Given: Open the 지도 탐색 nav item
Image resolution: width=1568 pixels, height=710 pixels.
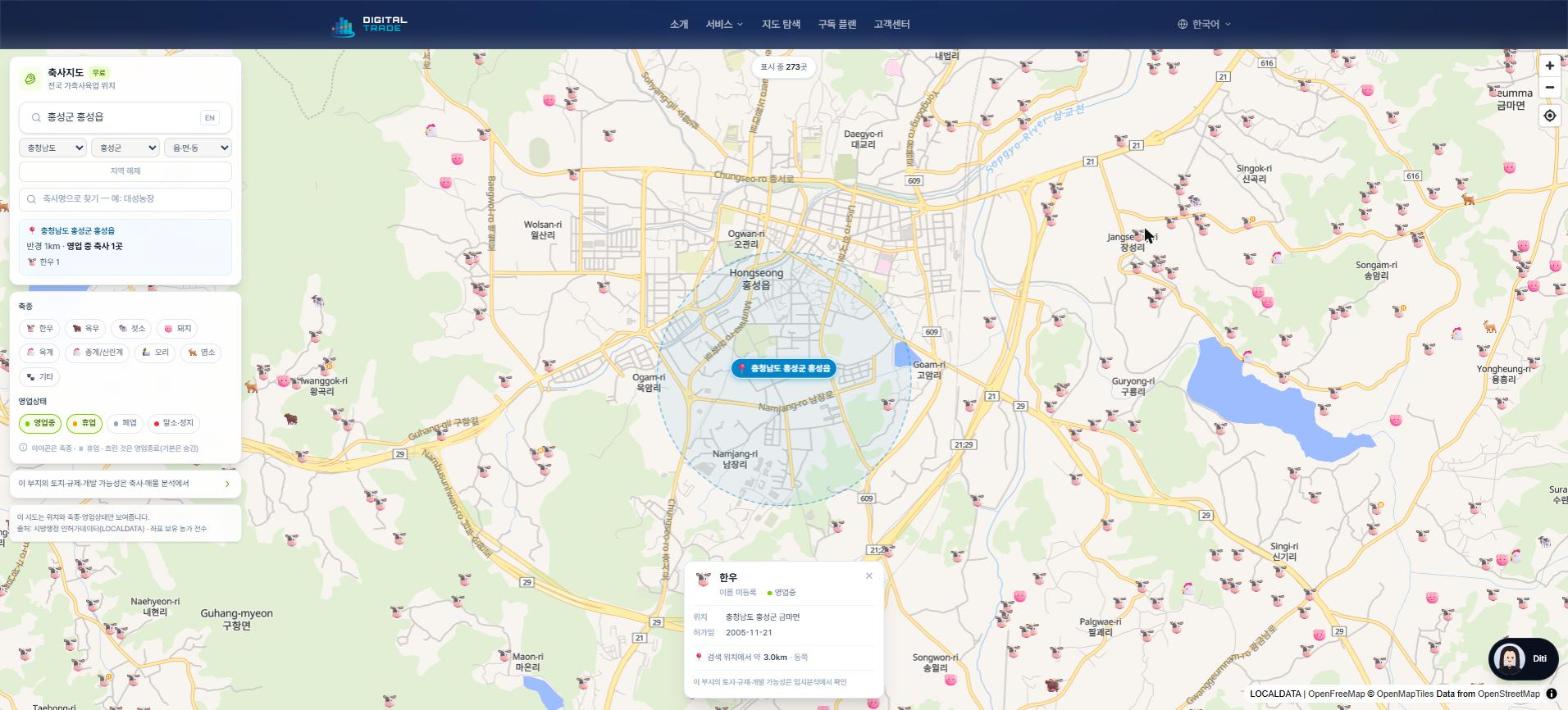Looking at the screenshot, I should pyautogui.click(x=781, y=25).
